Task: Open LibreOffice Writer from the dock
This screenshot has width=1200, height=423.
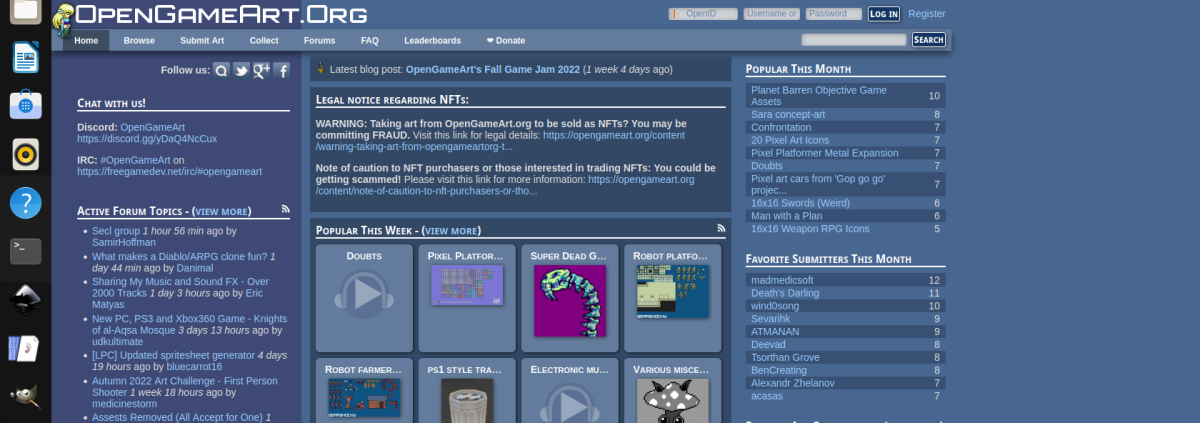Action: point(25,57)
